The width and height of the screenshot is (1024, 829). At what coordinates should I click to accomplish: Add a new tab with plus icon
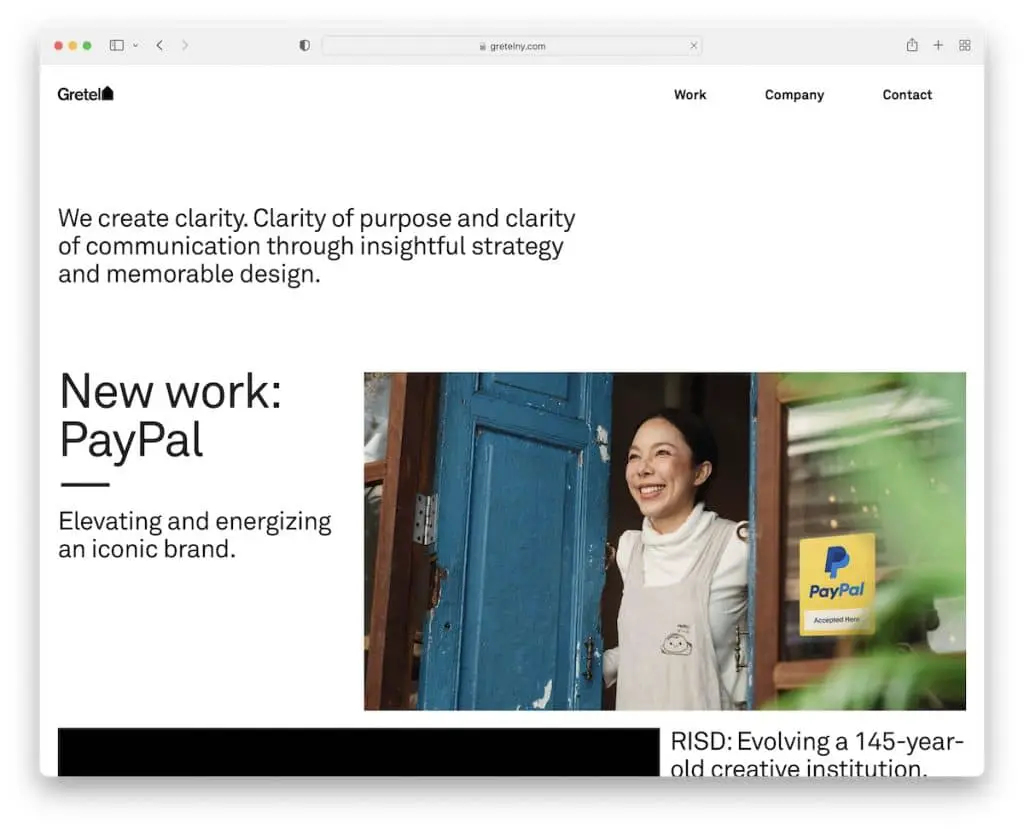(938, 45)
